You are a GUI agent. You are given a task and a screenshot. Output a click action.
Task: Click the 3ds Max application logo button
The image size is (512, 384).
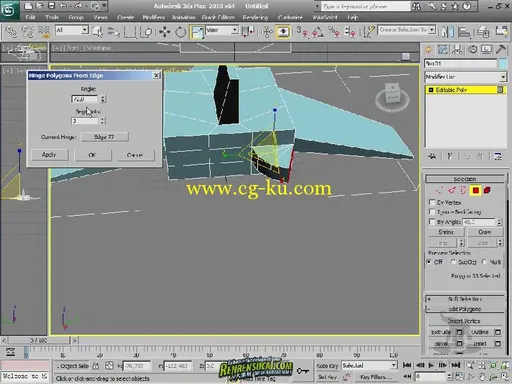(9, 10)
